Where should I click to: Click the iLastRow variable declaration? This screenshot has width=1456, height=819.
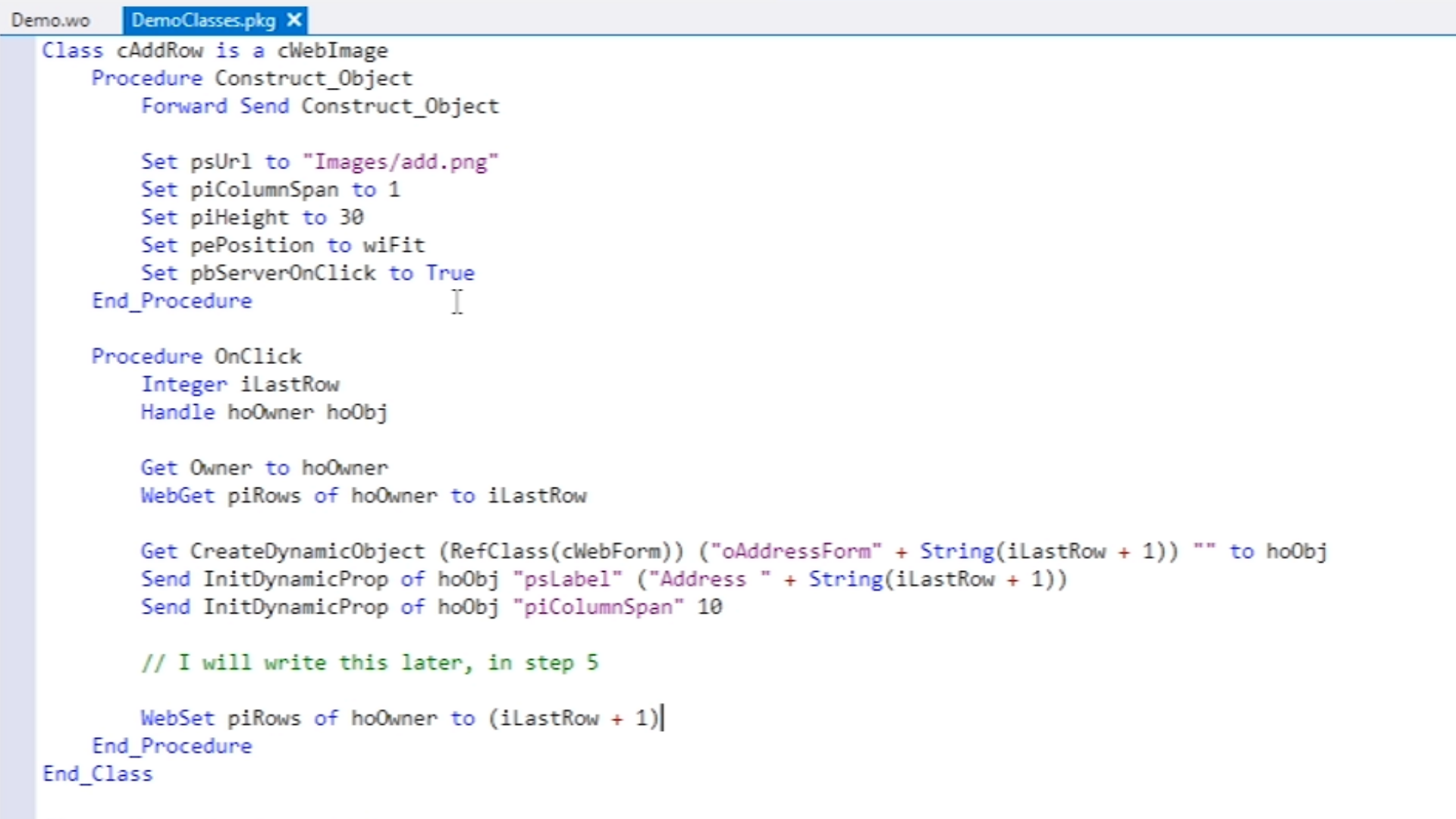coord(290,384)
